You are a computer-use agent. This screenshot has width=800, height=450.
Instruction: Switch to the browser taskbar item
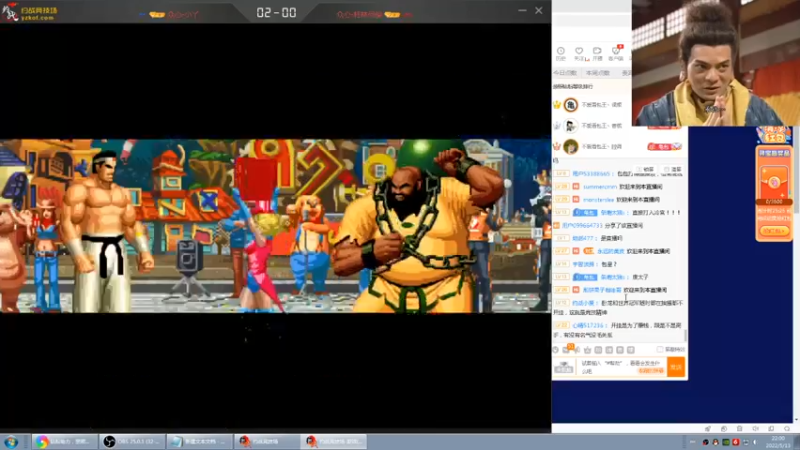click(x=65, y=441)
